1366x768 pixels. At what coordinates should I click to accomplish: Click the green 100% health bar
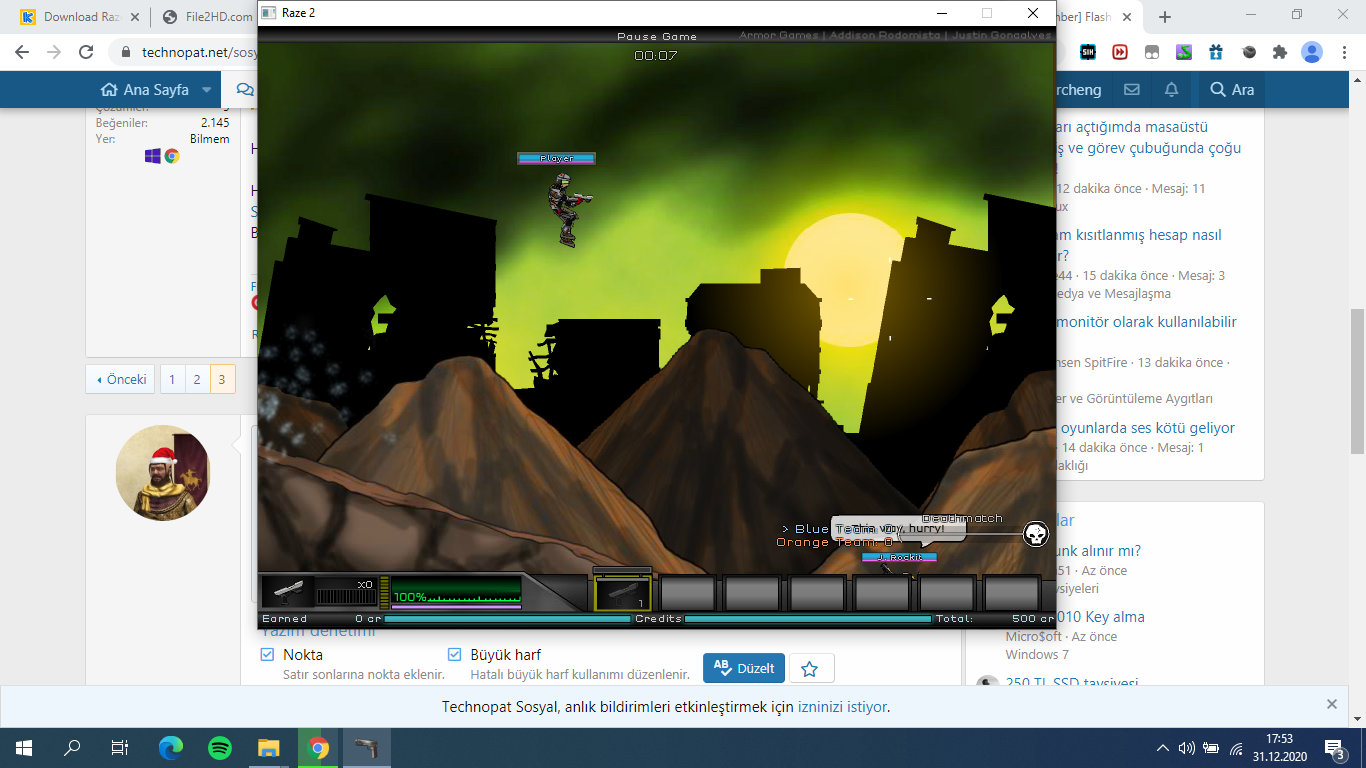tap(456, 590)
